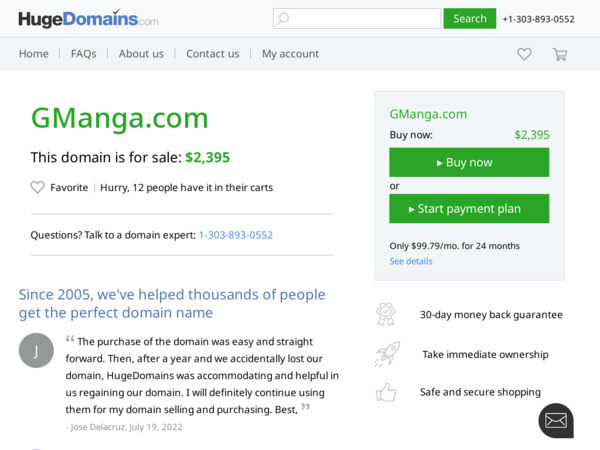
Task: Click the magnifier icon in search box
Action: tap(283, 18)
